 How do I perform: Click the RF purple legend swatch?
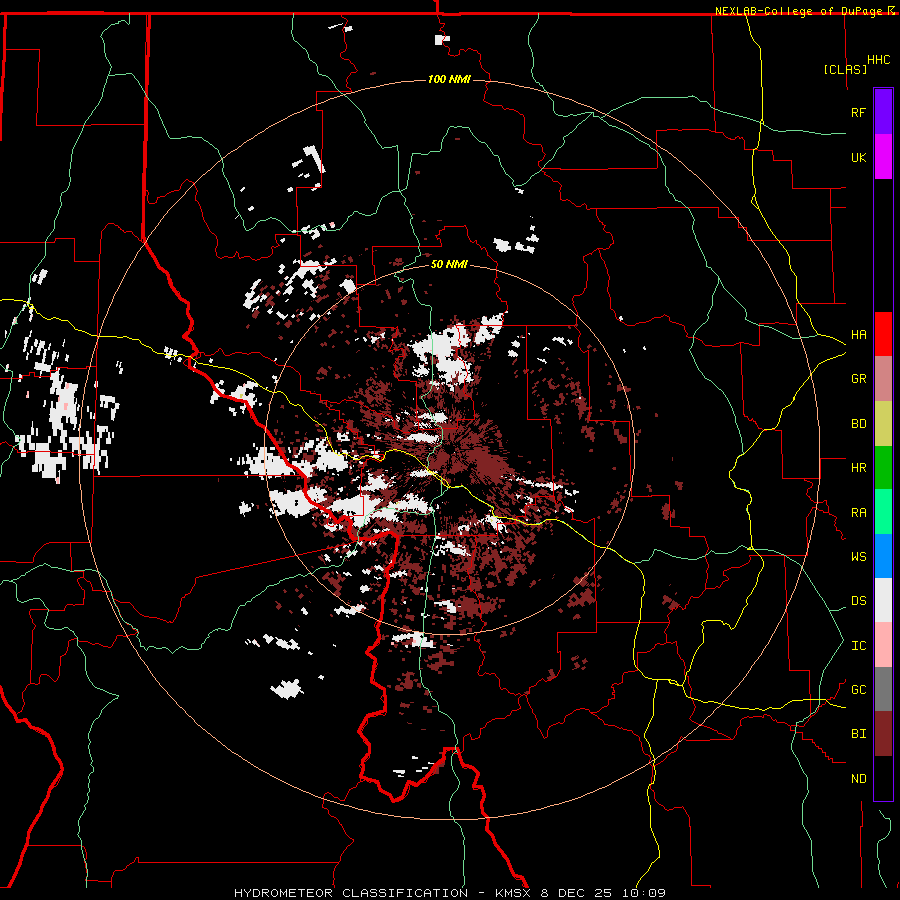pos(883,112)
